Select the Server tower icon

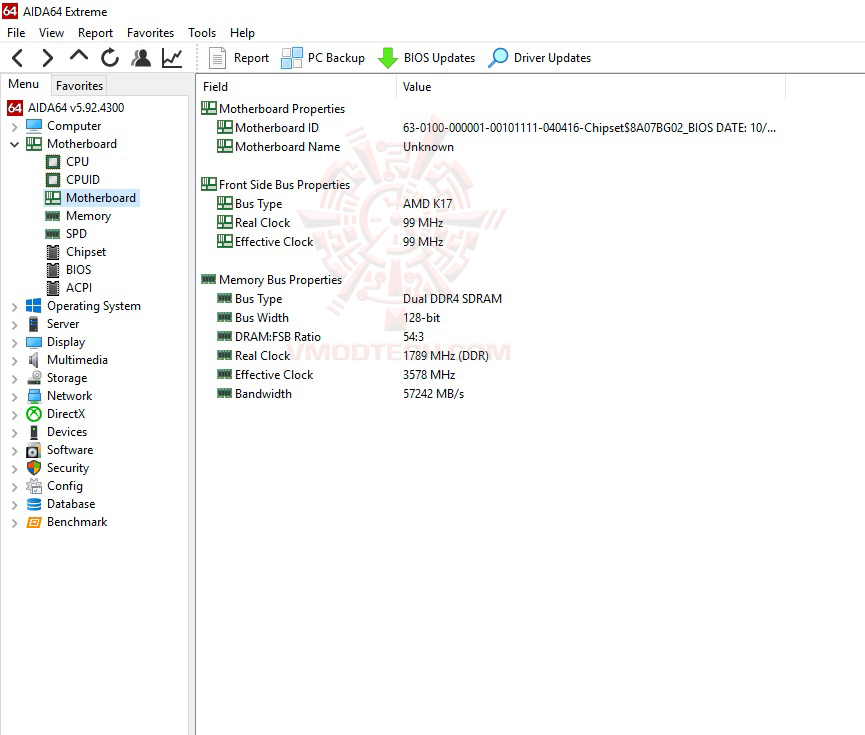click(x=34, y=324)
